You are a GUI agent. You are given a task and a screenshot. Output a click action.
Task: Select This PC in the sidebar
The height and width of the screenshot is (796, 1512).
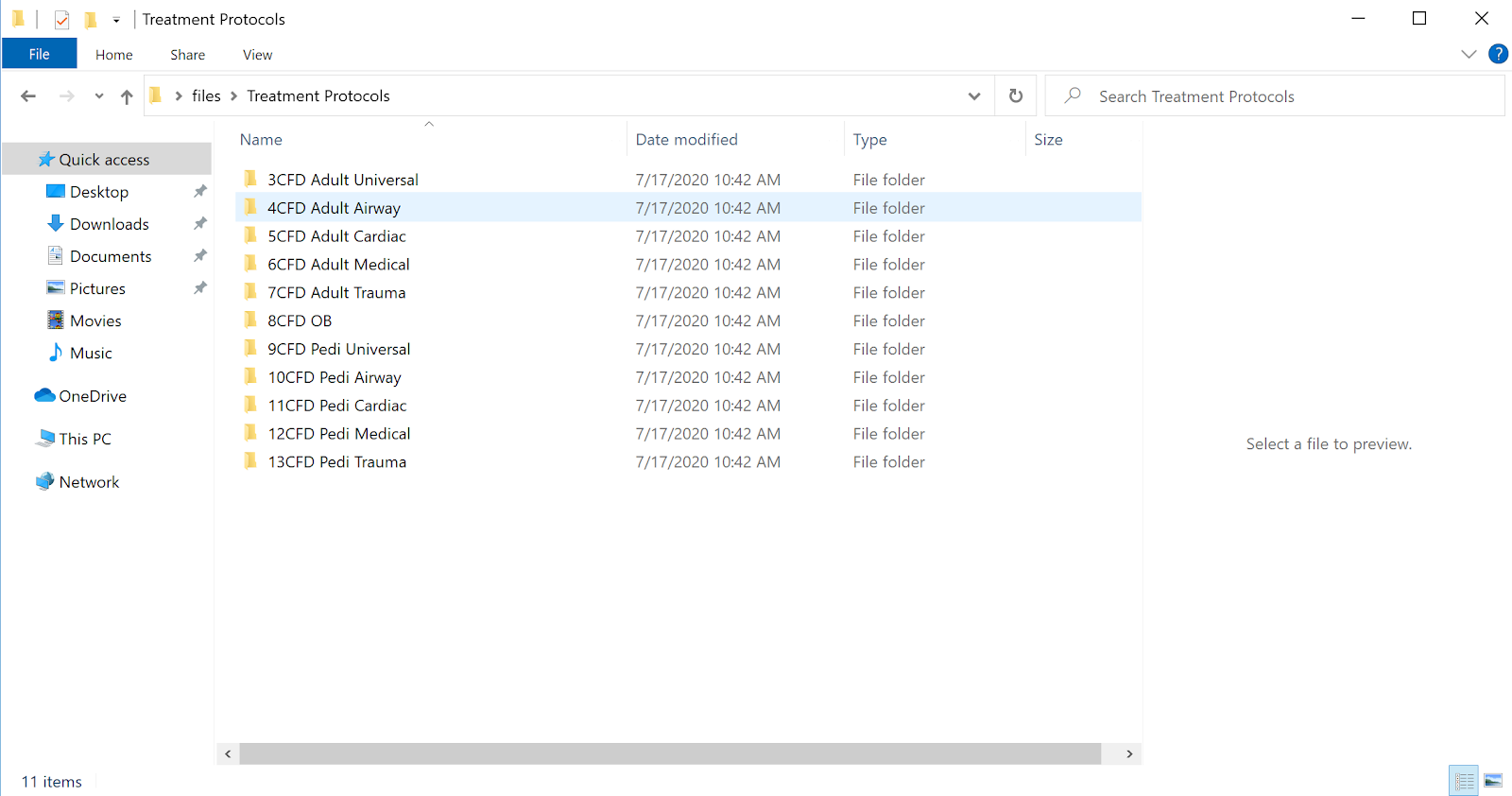(84, 439)
